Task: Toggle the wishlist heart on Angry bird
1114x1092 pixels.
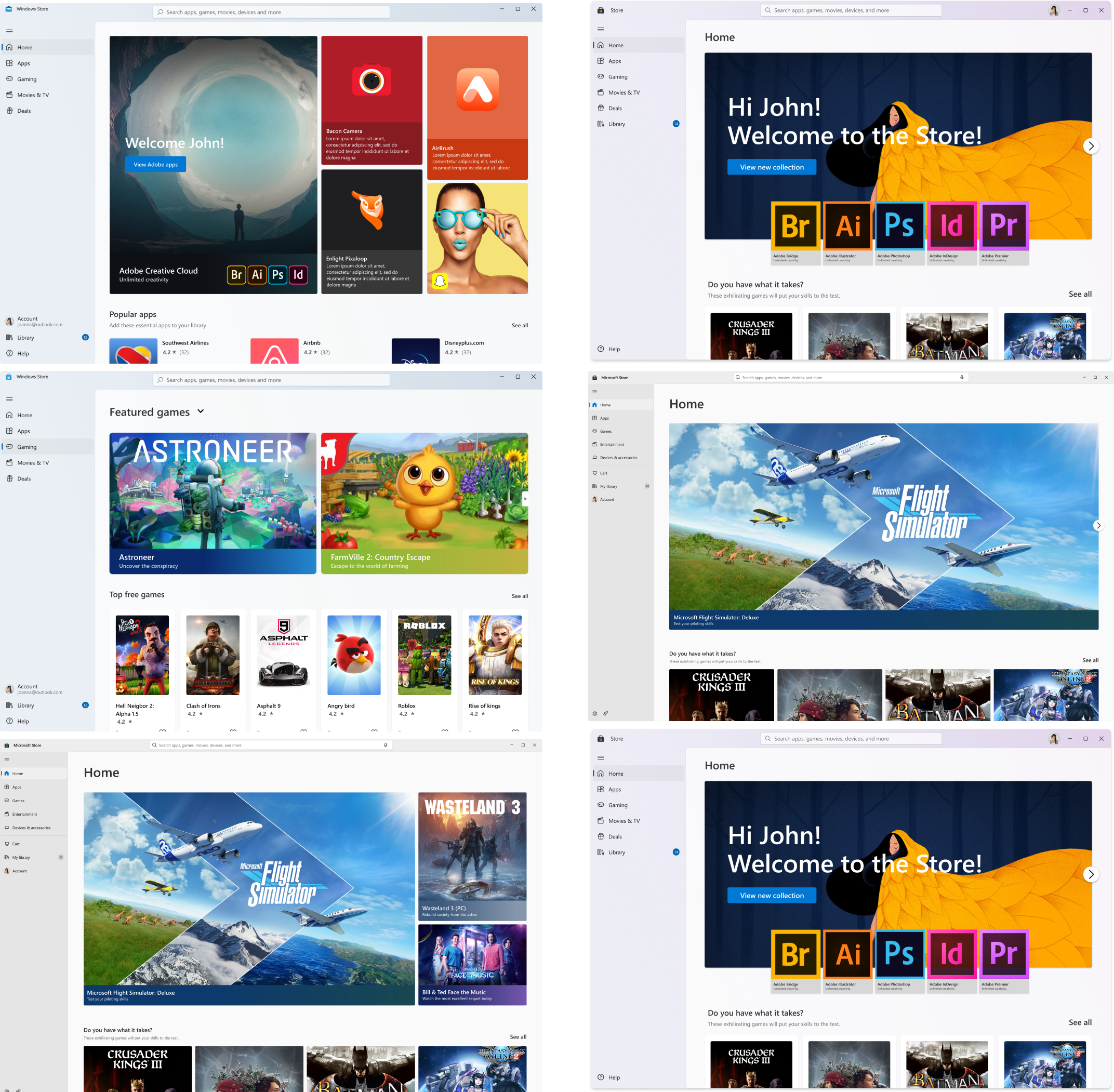Action: pos(374,730)
